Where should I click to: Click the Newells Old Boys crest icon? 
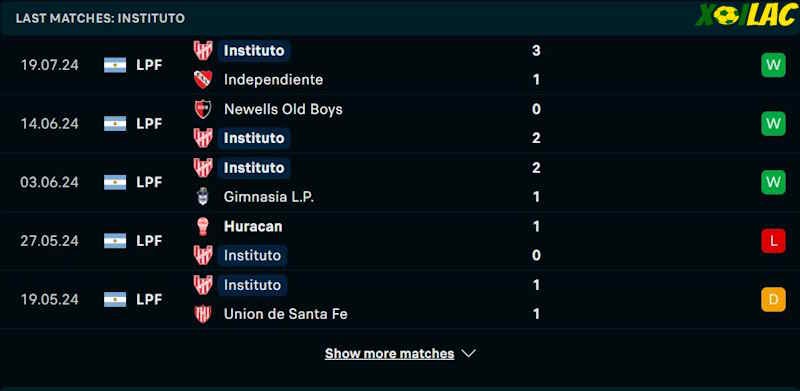203,109
